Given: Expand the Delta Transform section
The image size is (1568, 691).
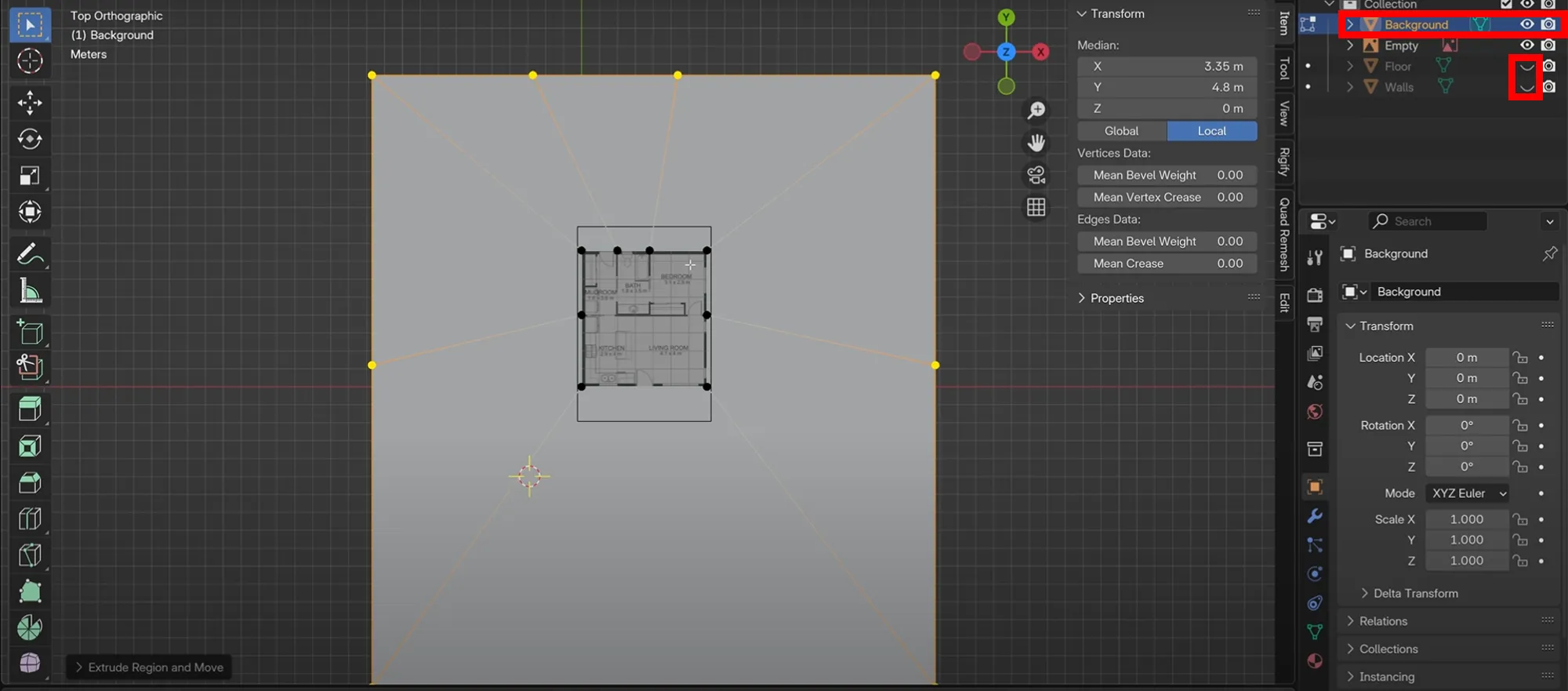Looking at the screenshot, I should 1415,594.
